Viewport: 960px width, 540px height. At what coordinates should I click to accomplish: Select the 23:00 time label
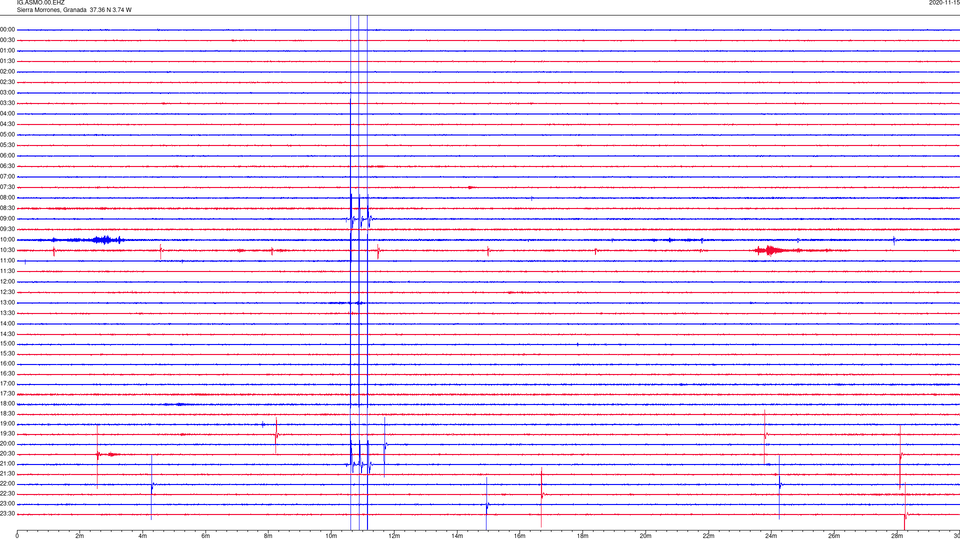7,504
